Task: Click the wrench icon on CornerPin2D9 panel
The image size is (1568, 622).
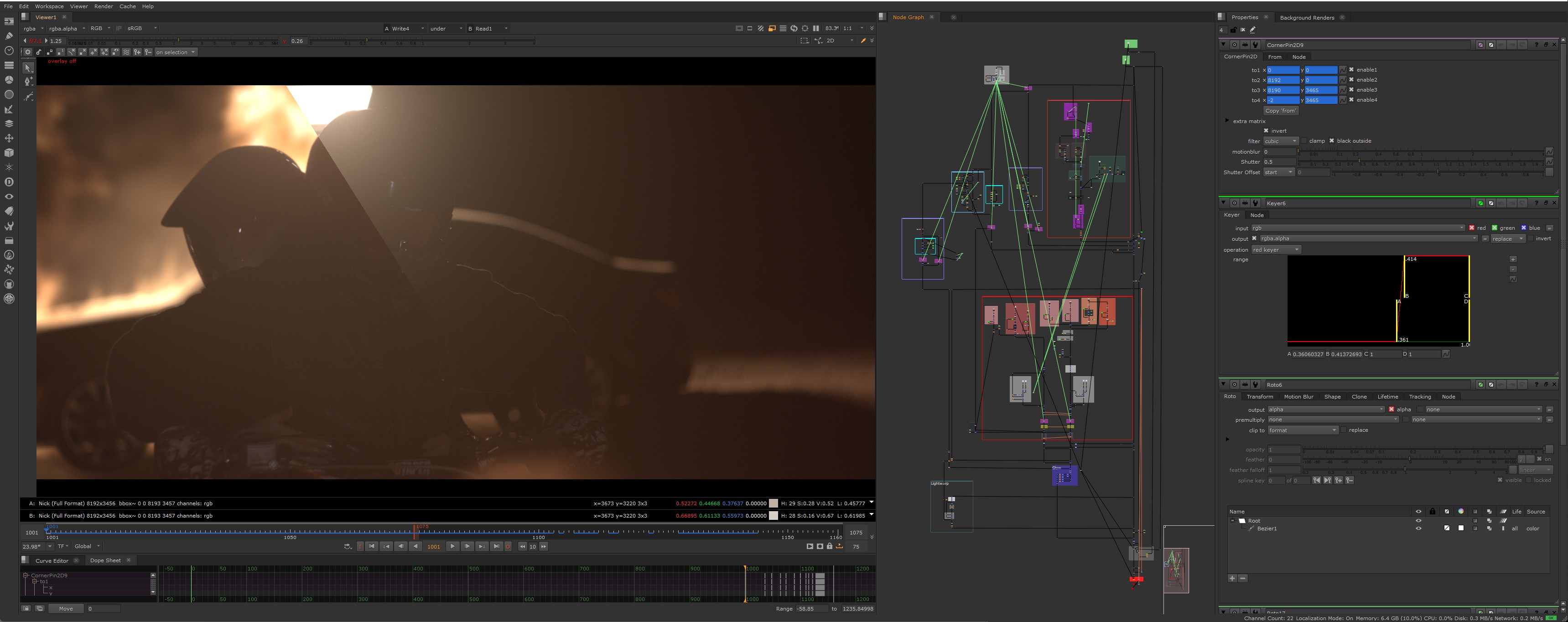Action: click(1255, 44)
